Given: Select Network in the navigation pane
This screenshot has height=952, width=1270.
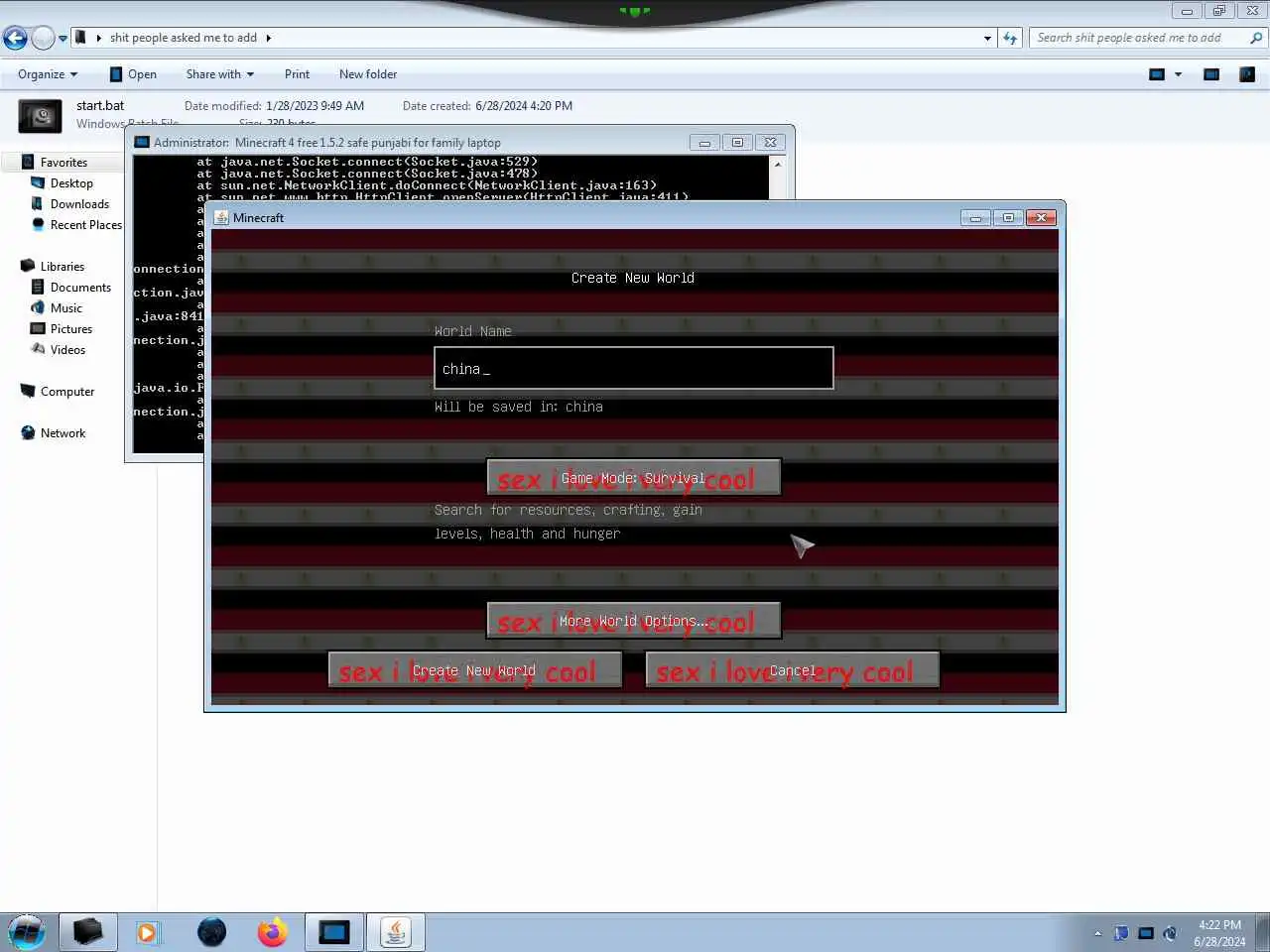Looking at the screenshot, I should tap(63, 433).
